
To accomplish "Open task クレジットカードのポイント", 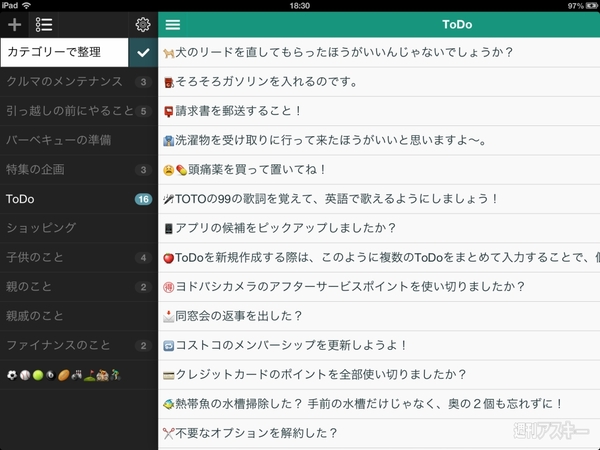I will (379, 375).
